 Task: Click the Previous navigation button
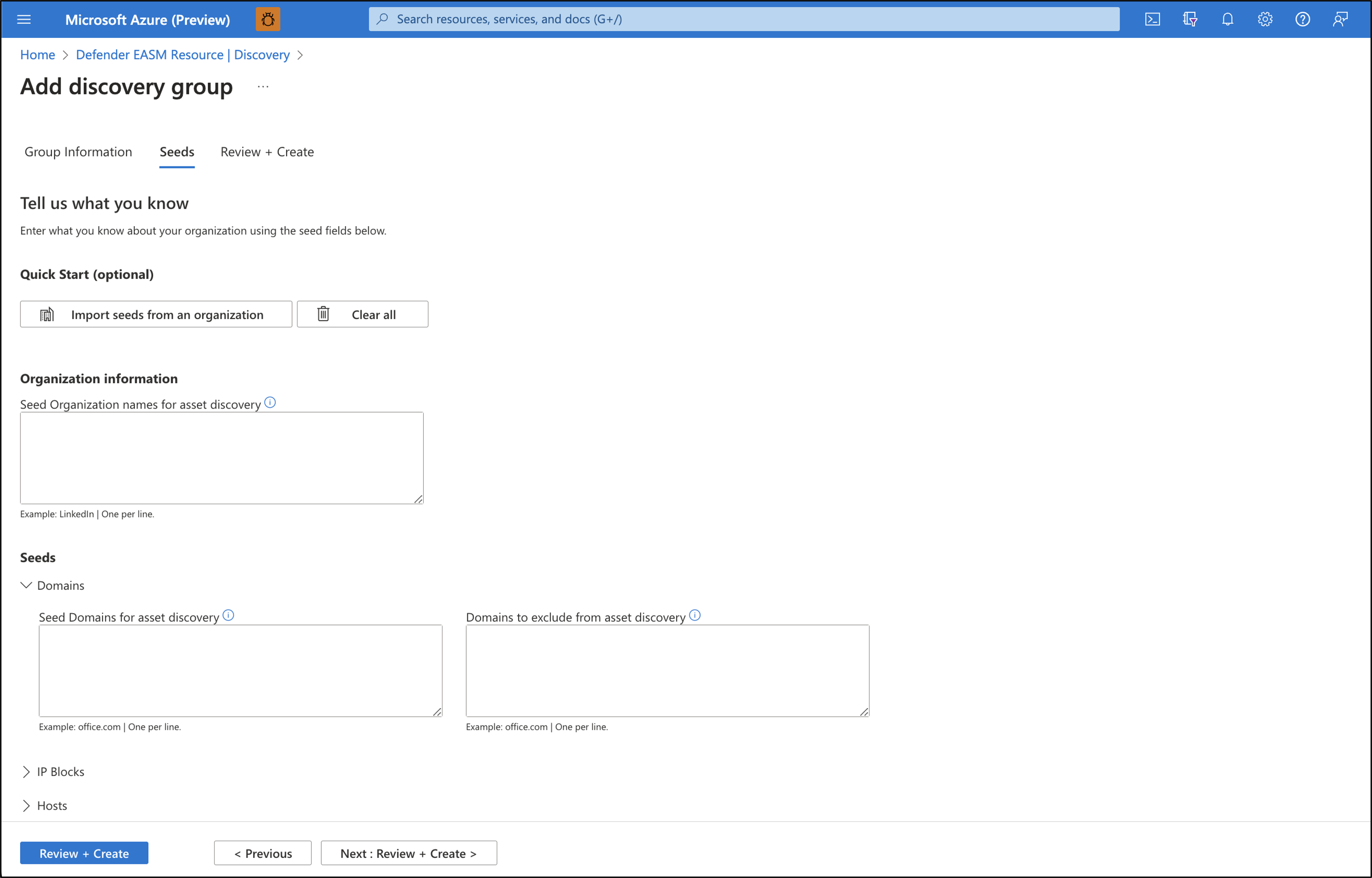[261, 853]
